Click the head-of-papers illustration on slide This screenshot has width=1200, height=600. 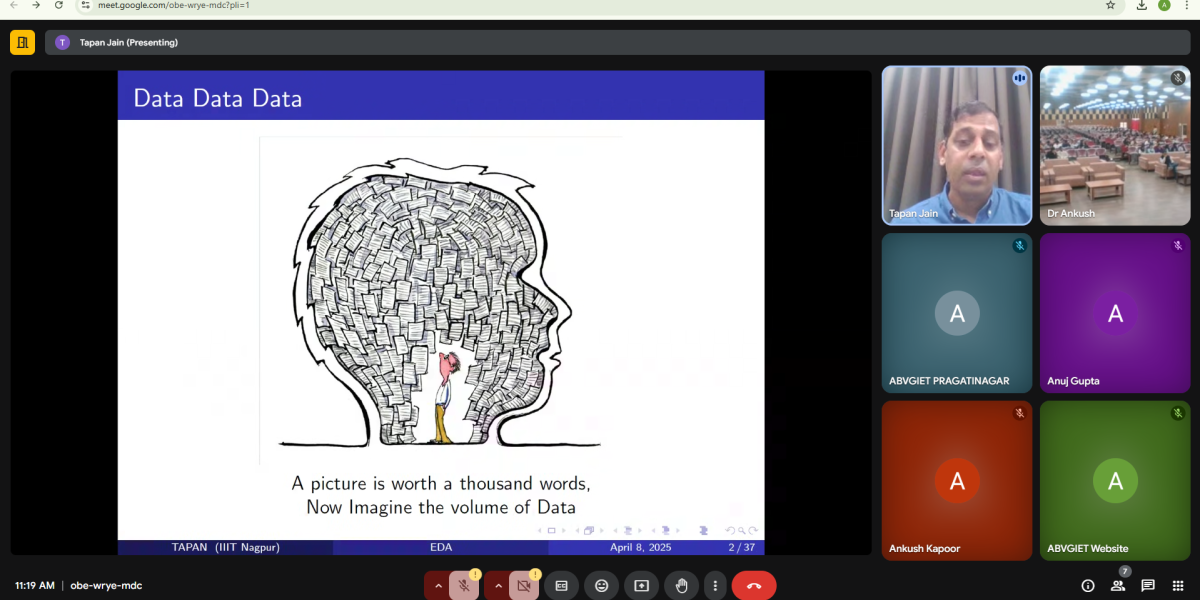[x=438, y=302]
